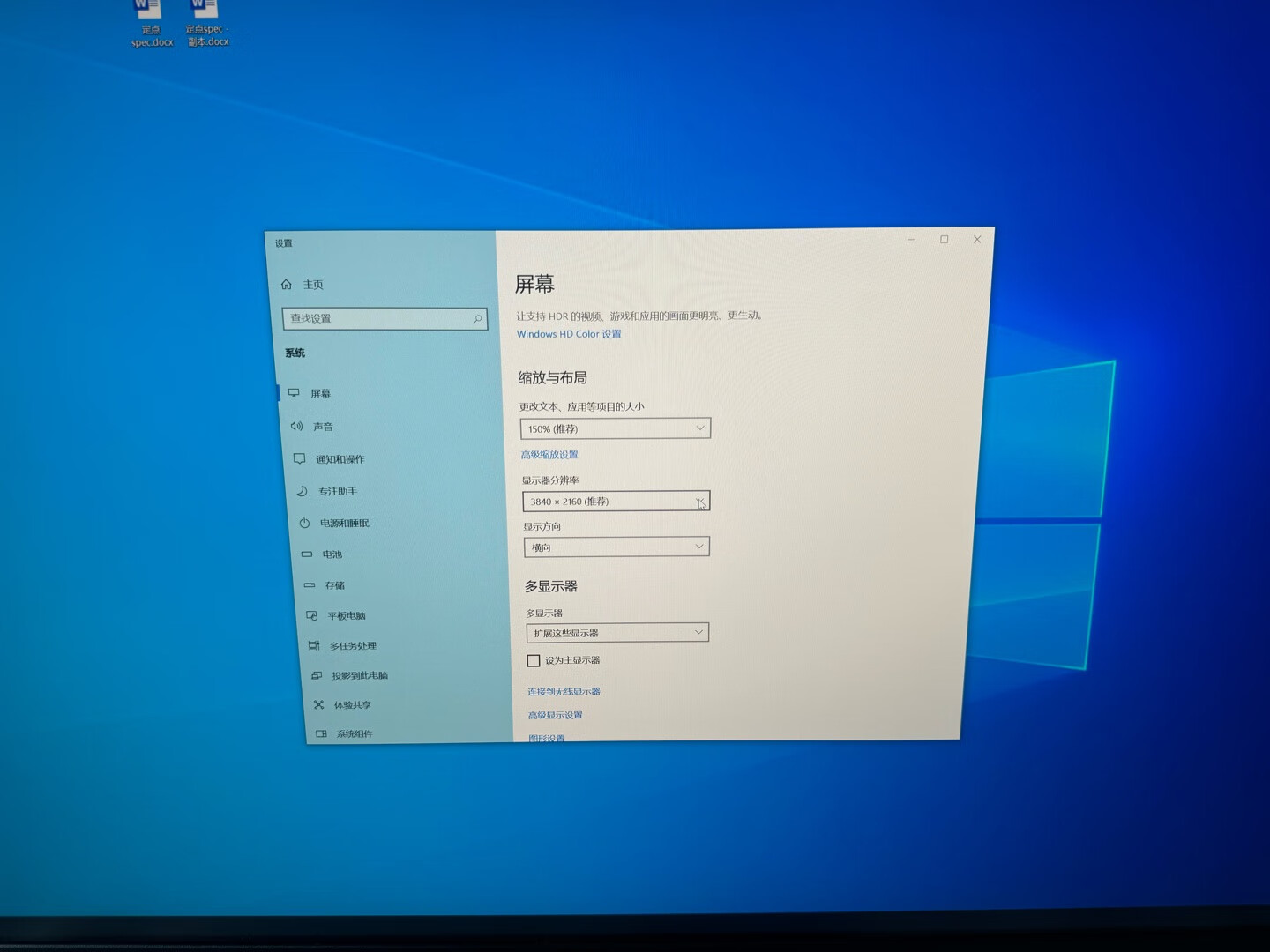Click the 系统 sidebar category heading
1270x952 pixels.
click(x=295, y=353)
